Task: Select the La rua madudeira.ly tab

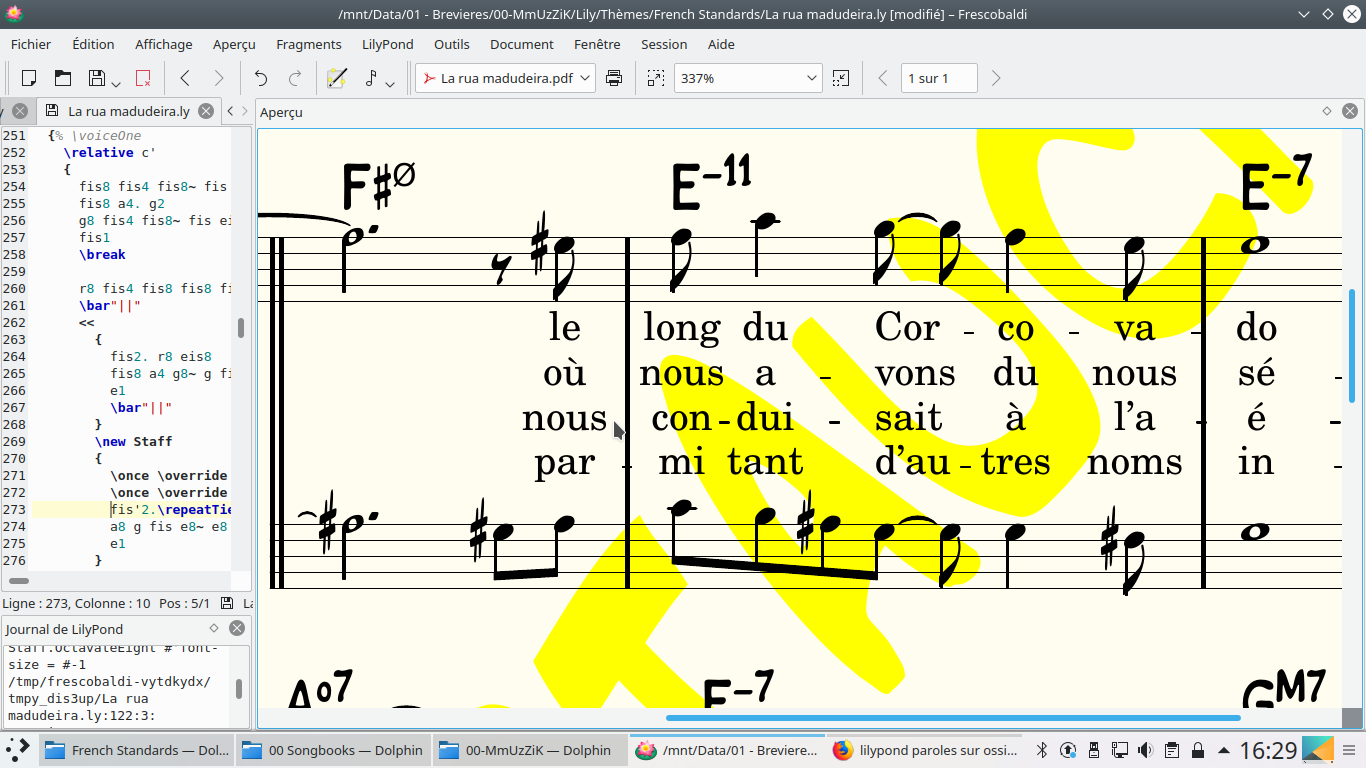Action: (129, 111)
